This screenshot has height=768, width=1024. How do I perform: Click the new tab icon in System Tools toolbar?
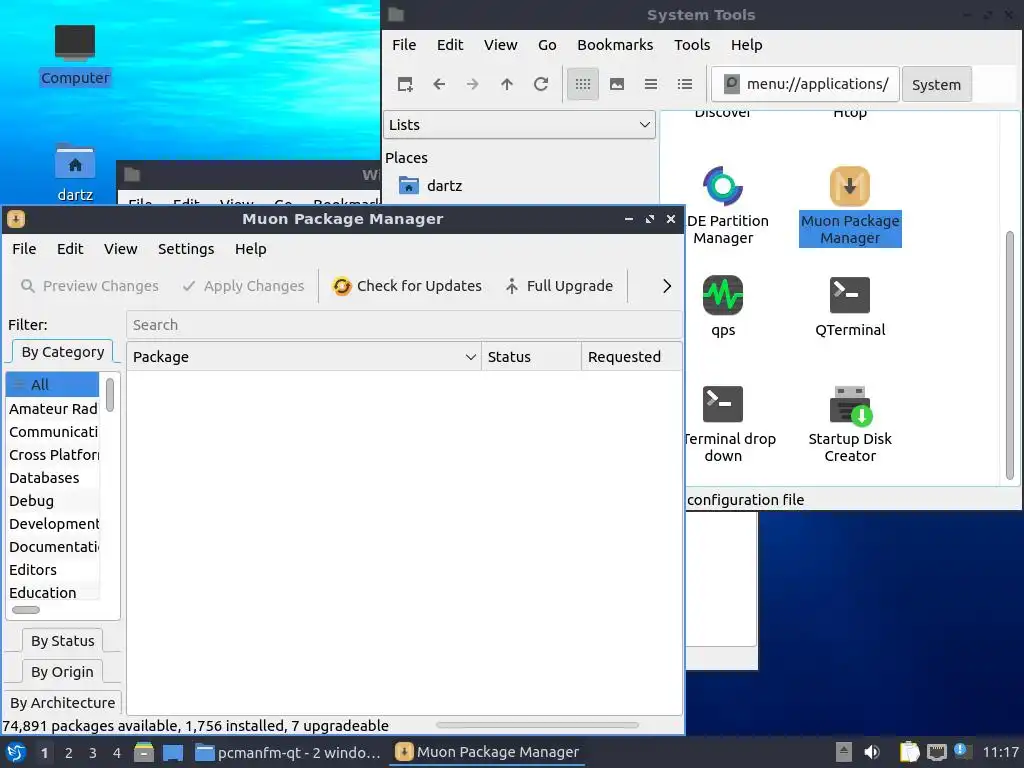pos(405,84)
